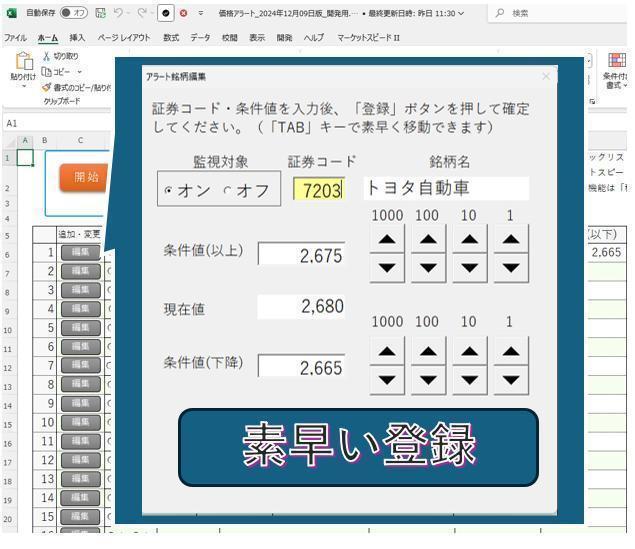Increase 条件値(以上) by 1000 with up arrow
This screenshot has width=635, height=549.
tap(387, 239)
